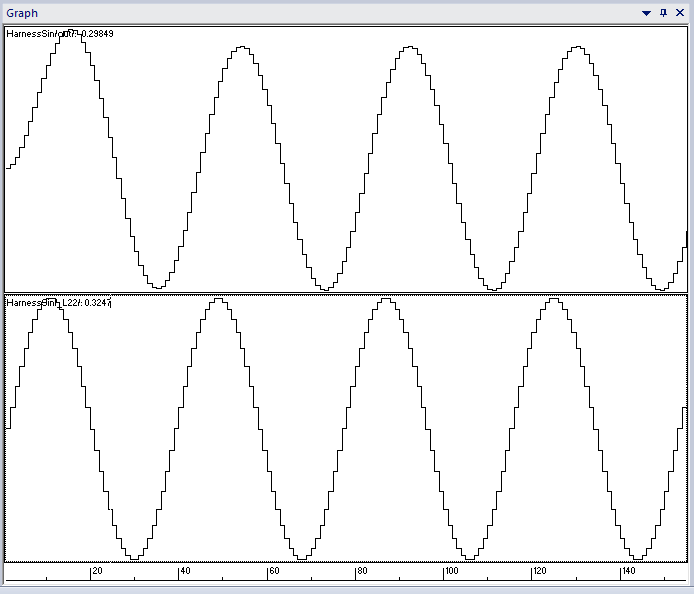Click the 20 mark on time axis
This screenshot has width=694, height=594.
coord(97,571)
